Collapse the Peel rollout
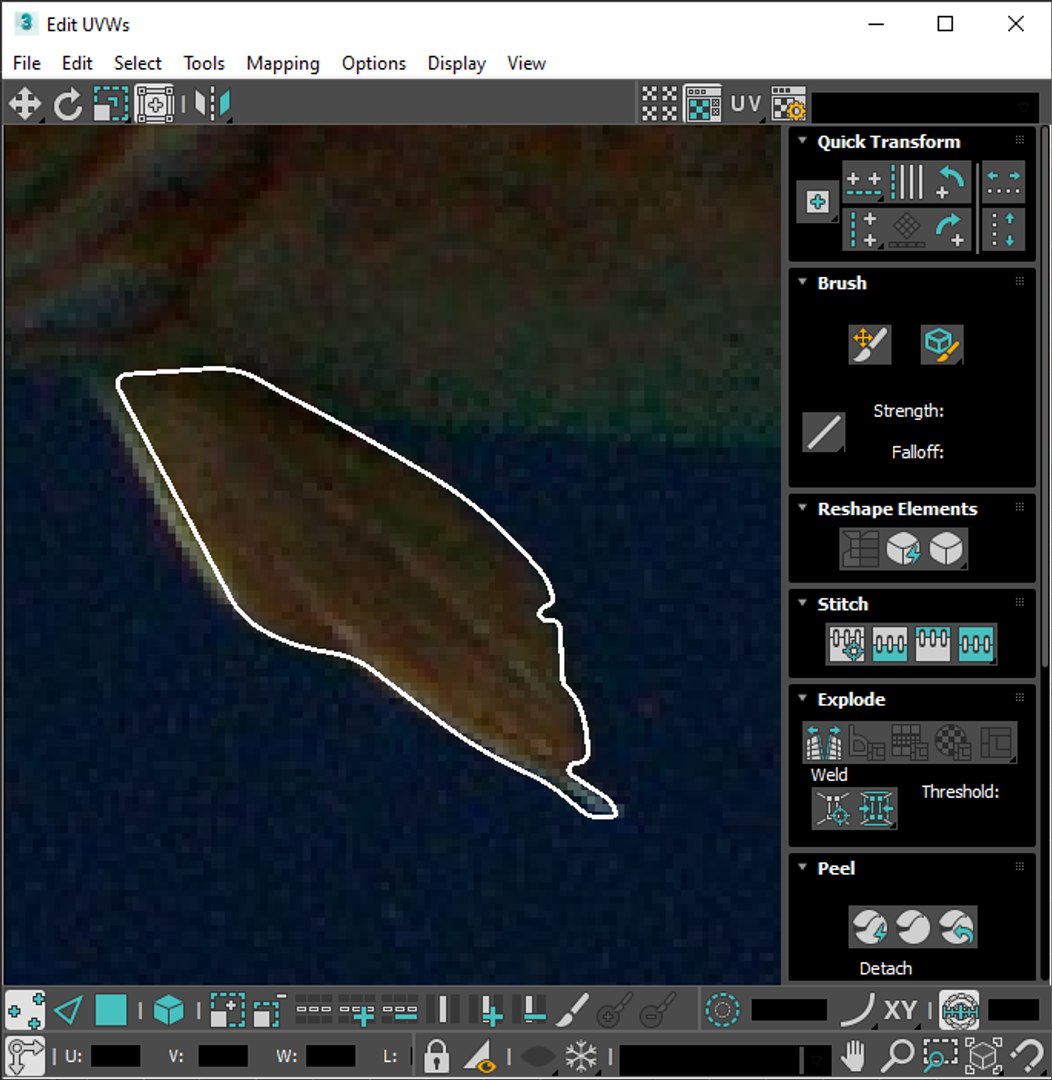The width and height of the screenshot is (1052, 1080). (803, 866)
